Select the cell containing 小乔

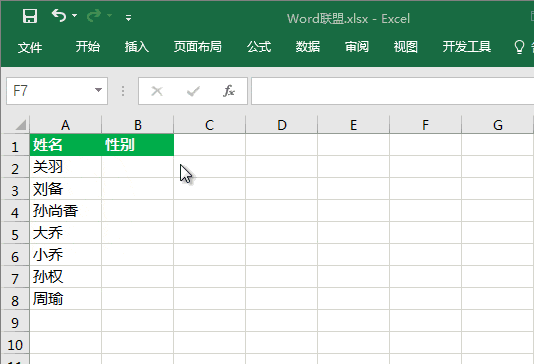pyautogui.click(x=66, y=255)
